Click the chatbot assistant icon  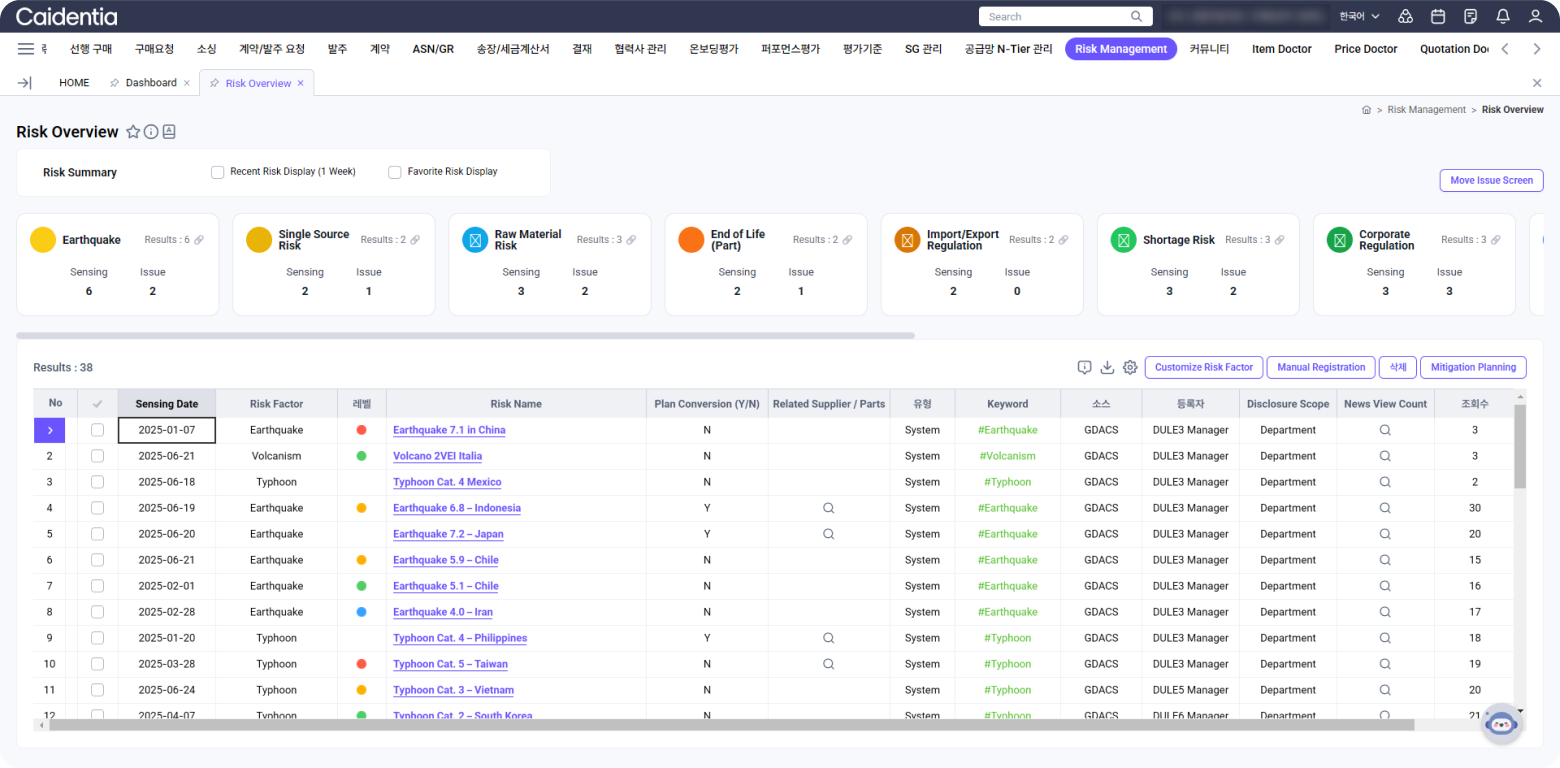pyautogui.click(x=1500, y=724)
